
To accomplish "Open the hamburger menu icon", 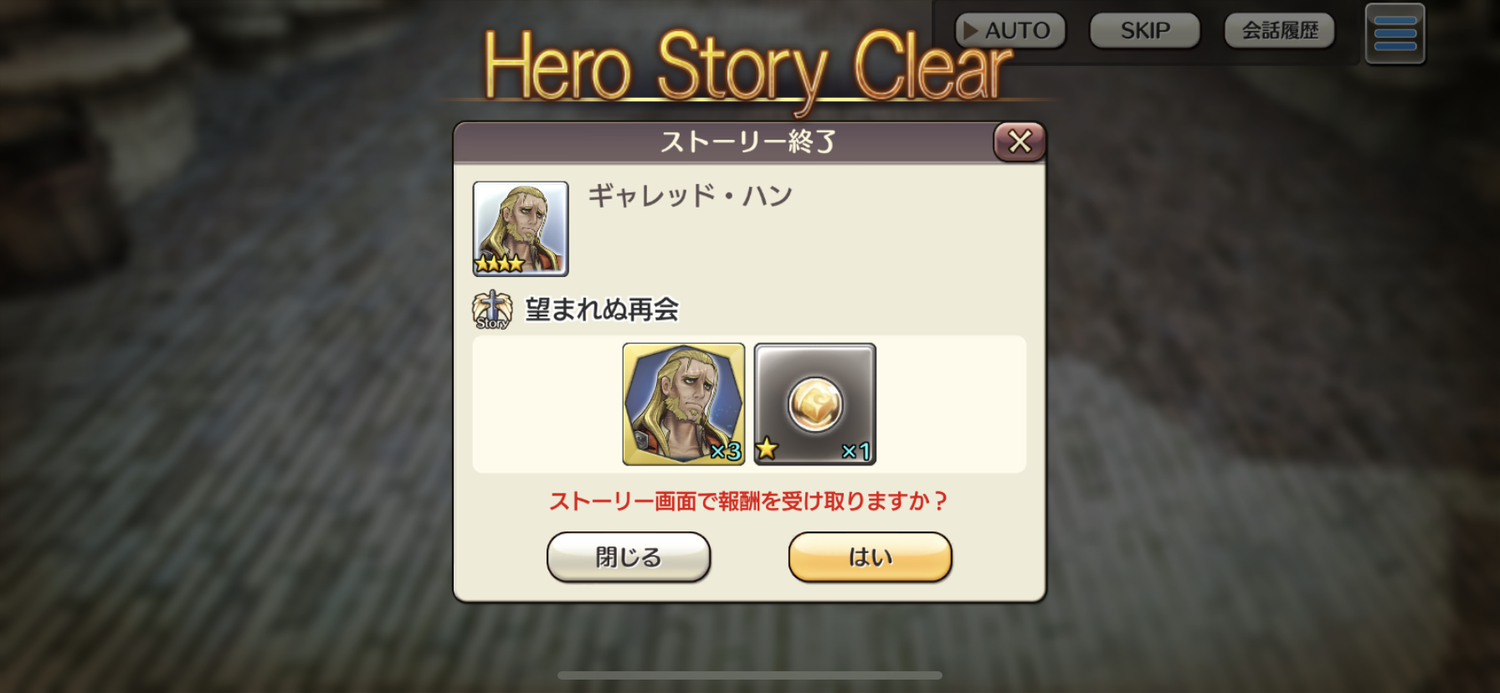I will click(x=1395, y=33).
